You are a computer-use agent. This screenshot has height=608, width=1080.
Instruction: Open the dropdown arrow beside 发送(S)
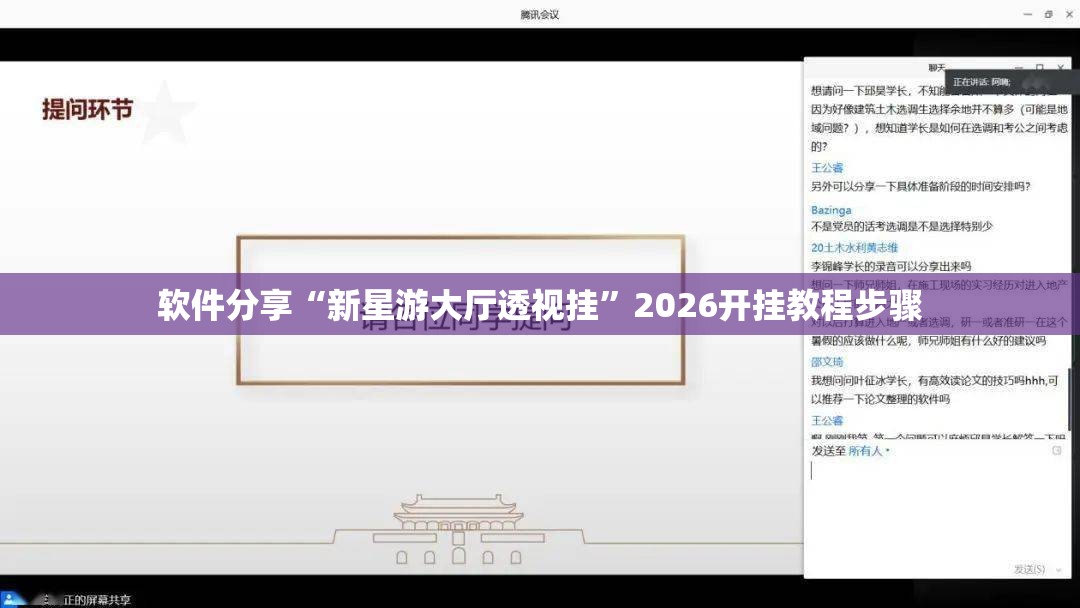[x=1058, y=569]
